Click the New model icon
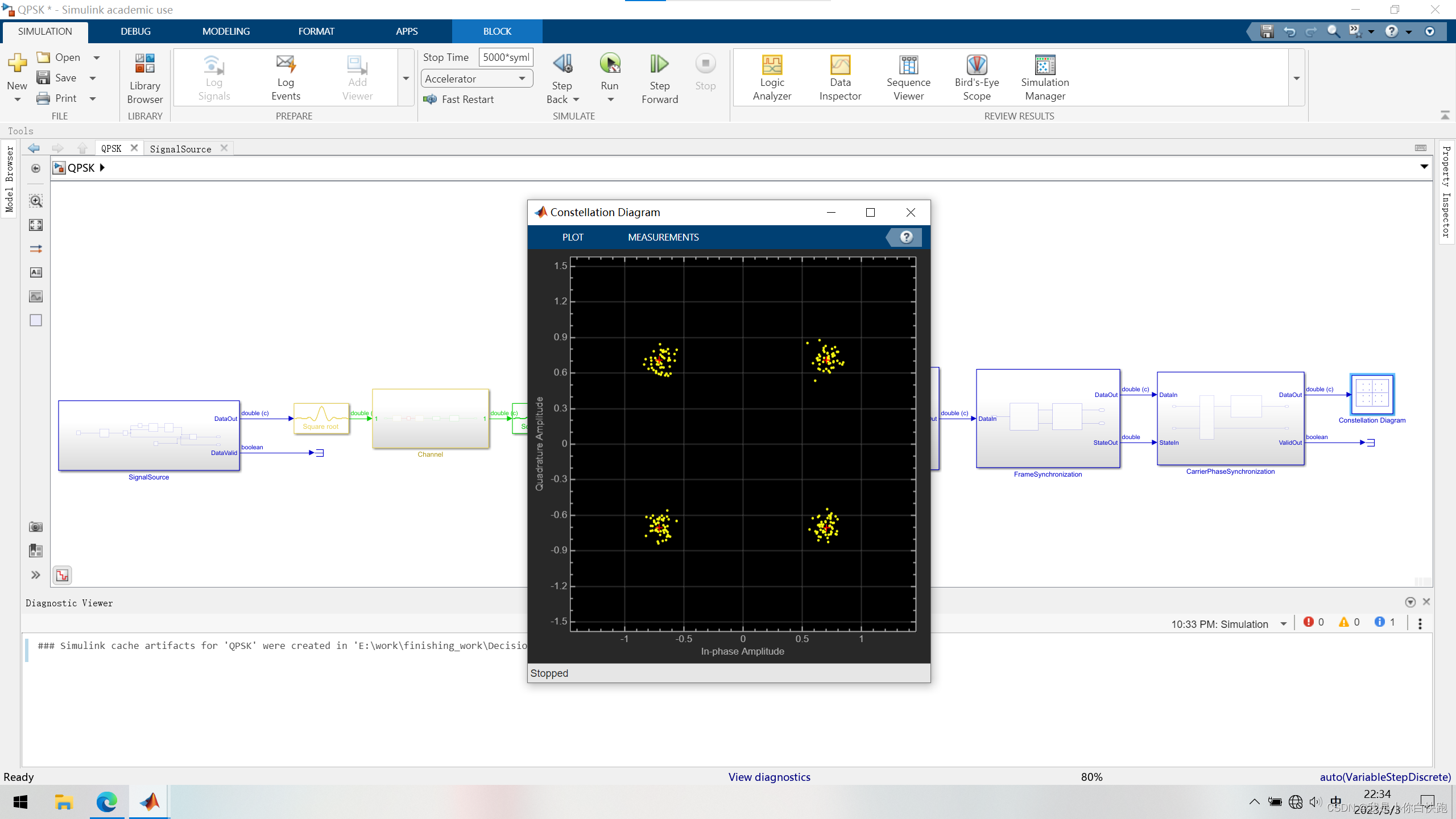This screenshot has width=1456, height=819. tap(17, 63)
